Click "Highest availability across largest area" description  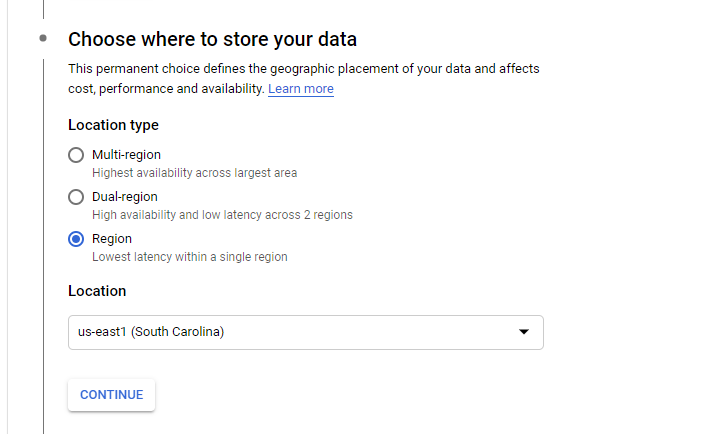point(194,172)
